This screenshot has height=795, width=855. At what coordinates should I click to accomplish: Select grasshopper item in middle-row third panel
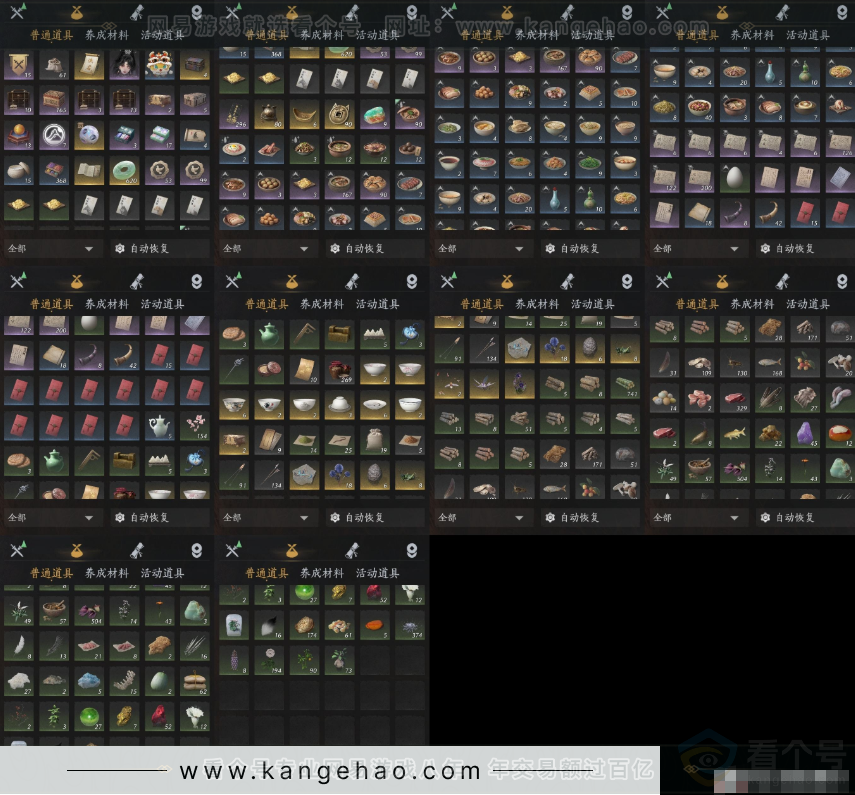(625, 348)
